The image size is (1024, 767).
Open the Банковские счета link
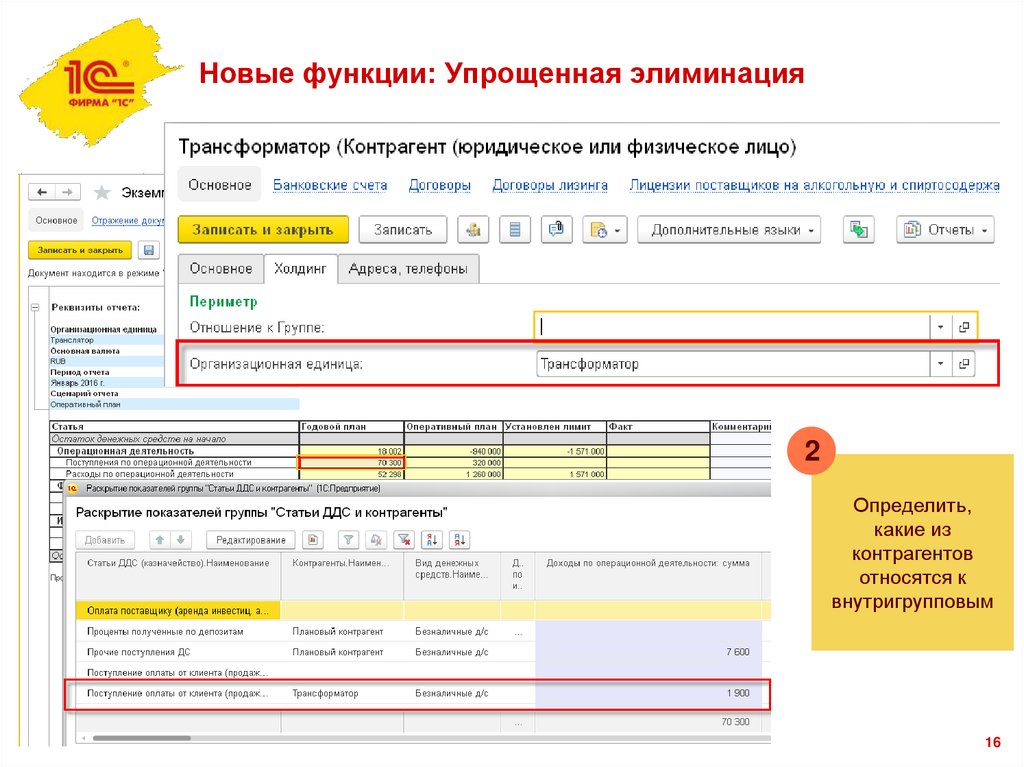click(x=330, y=185)
